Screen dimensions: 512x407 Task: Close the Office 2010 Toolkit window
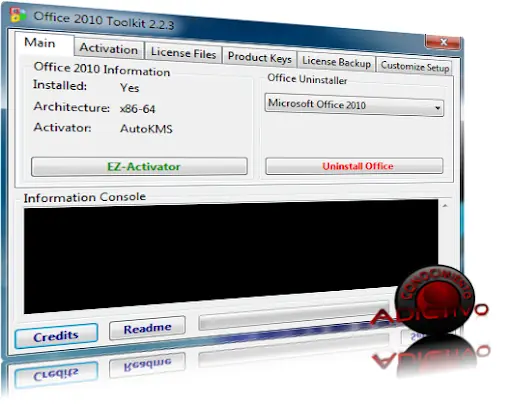(x=443, y=42)
